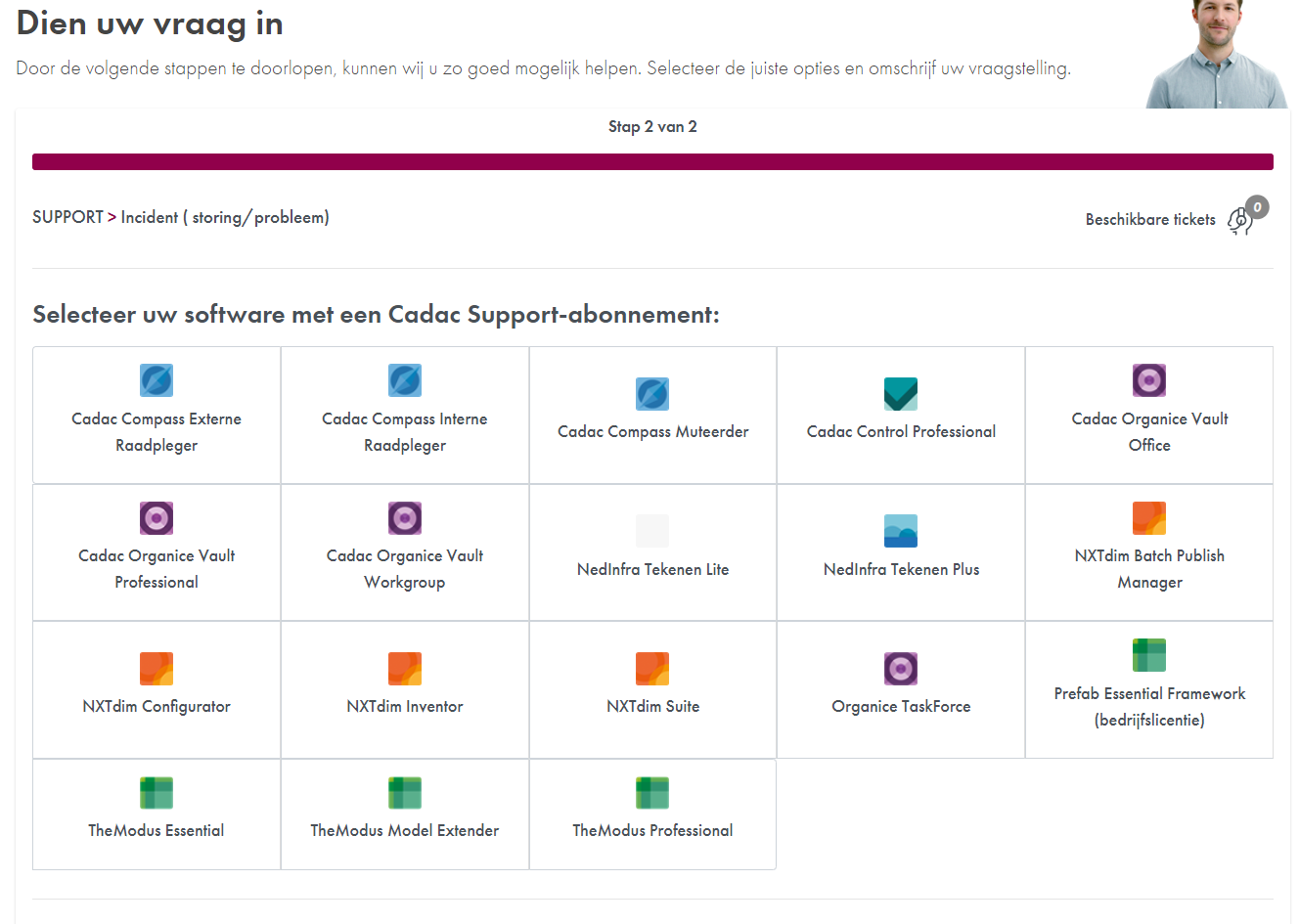The width and height of the screenshot is (1299, 924).
Task: Click the TheModus Professional icon
Action: click(x=652, y=793)
